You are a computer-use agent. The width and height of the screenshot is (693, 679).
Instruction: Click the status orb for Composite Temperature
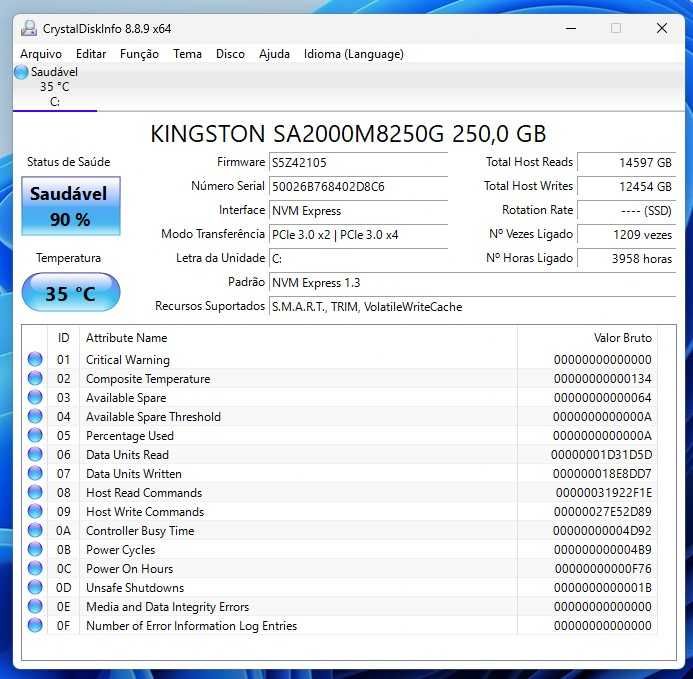pyautogui.click(x=35, y=378)
